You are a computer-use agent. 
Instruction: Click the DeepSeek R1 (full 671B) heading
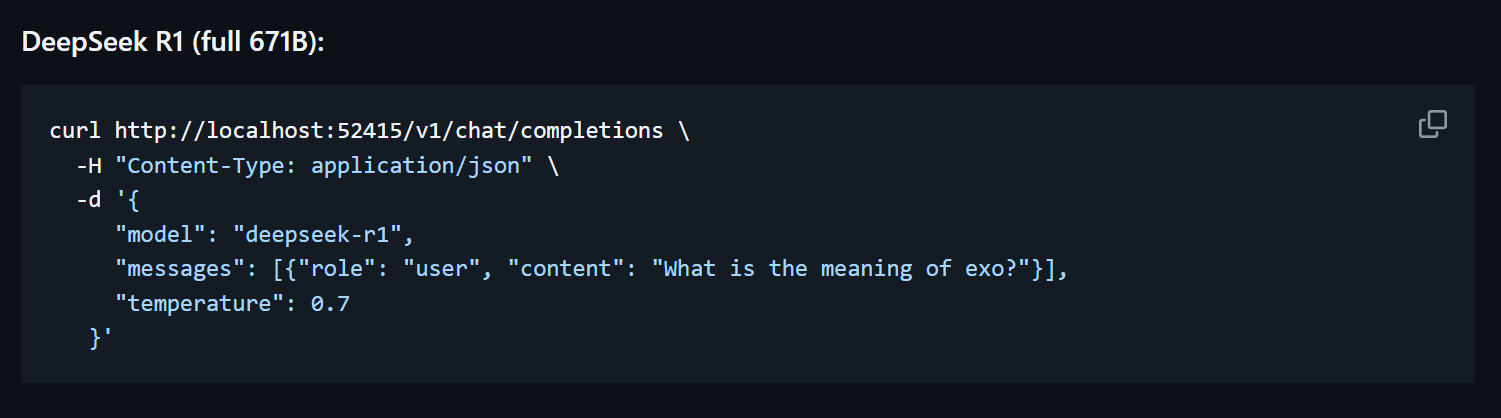[x=173, y=43]
